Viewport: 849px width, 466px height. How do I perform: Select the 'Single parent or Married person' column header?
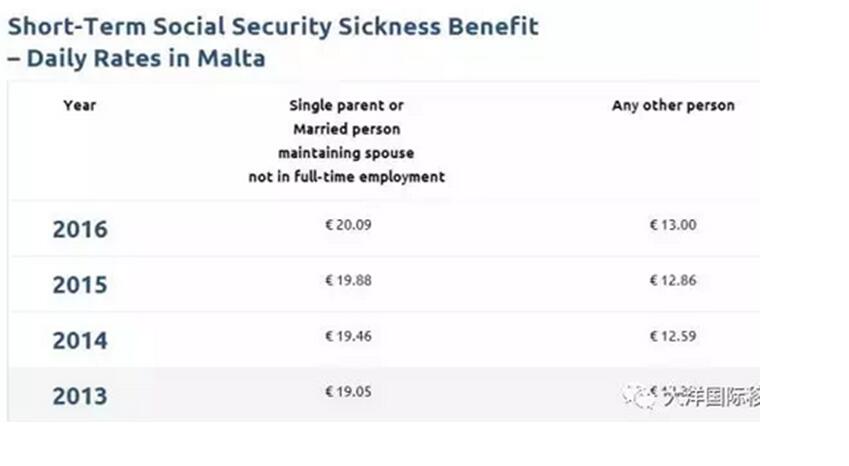click(x=347, y=141)
